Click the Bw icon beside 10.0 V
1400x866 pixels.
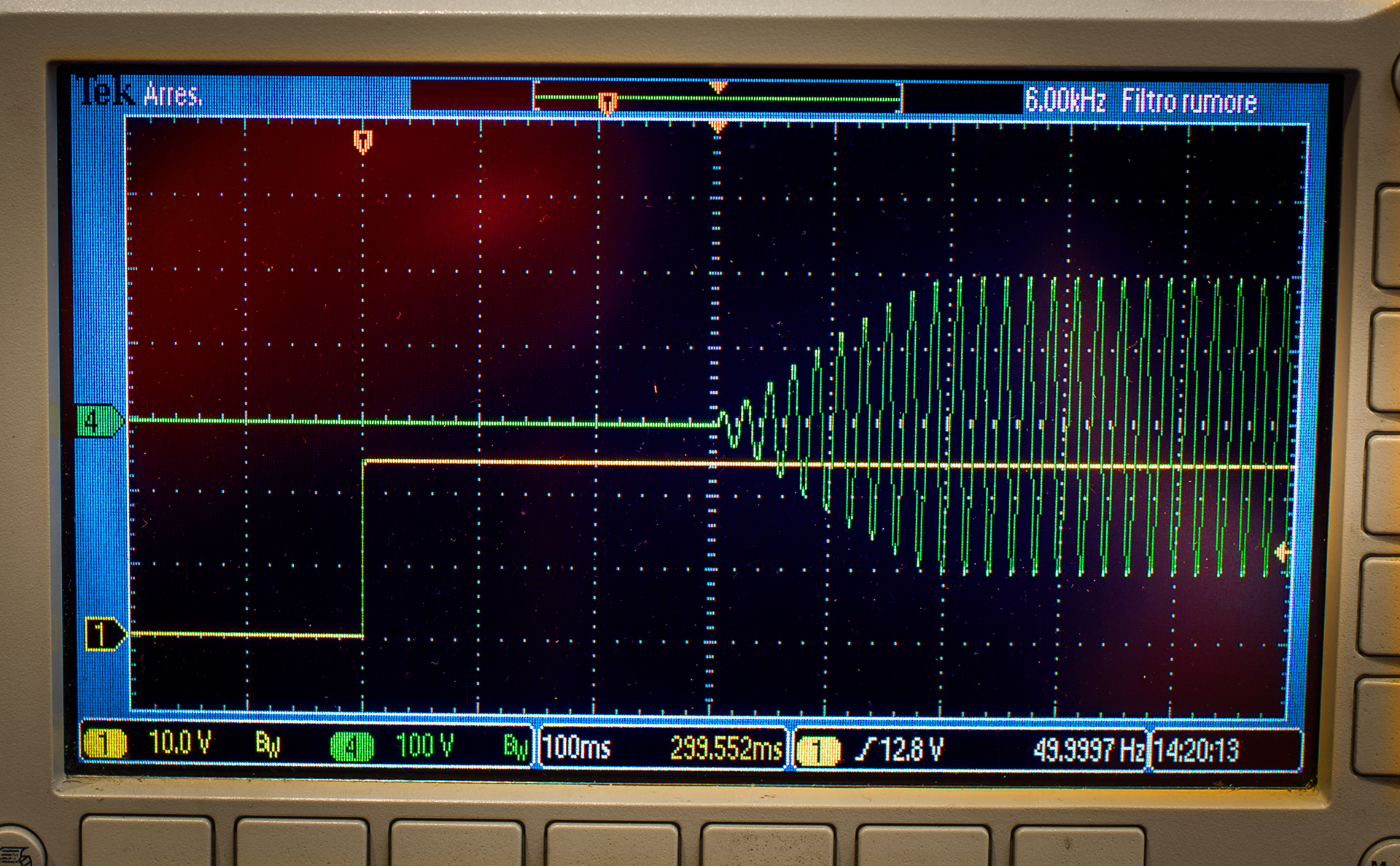point(267,744)
